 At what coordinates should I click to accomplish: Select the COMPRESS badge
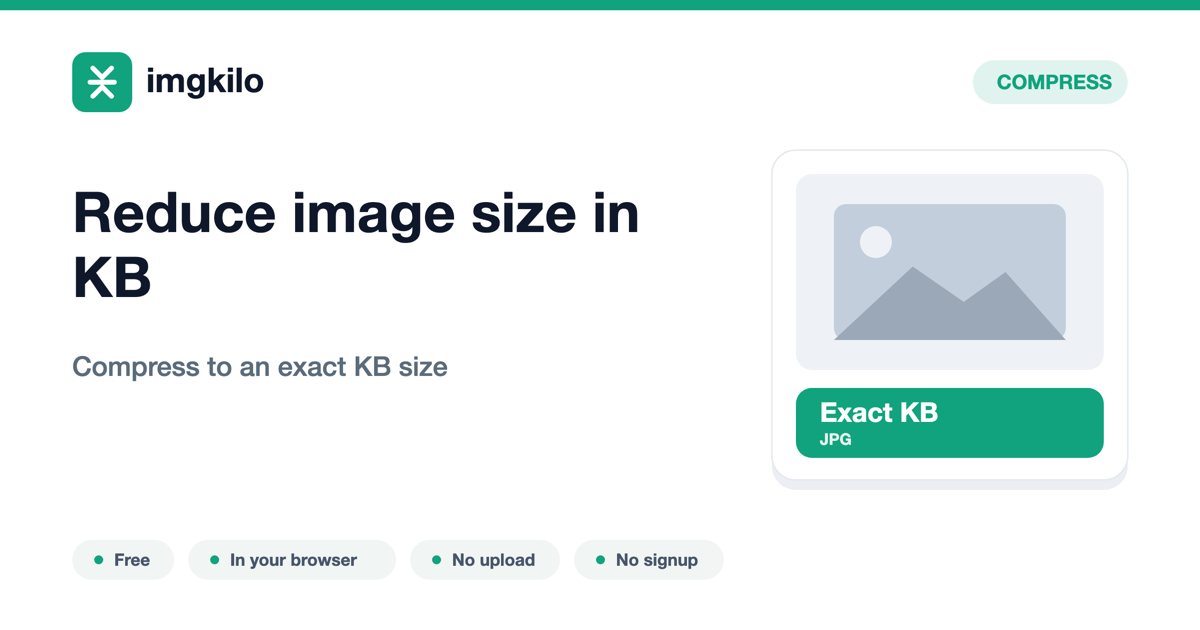click(x=1050, y=82)
